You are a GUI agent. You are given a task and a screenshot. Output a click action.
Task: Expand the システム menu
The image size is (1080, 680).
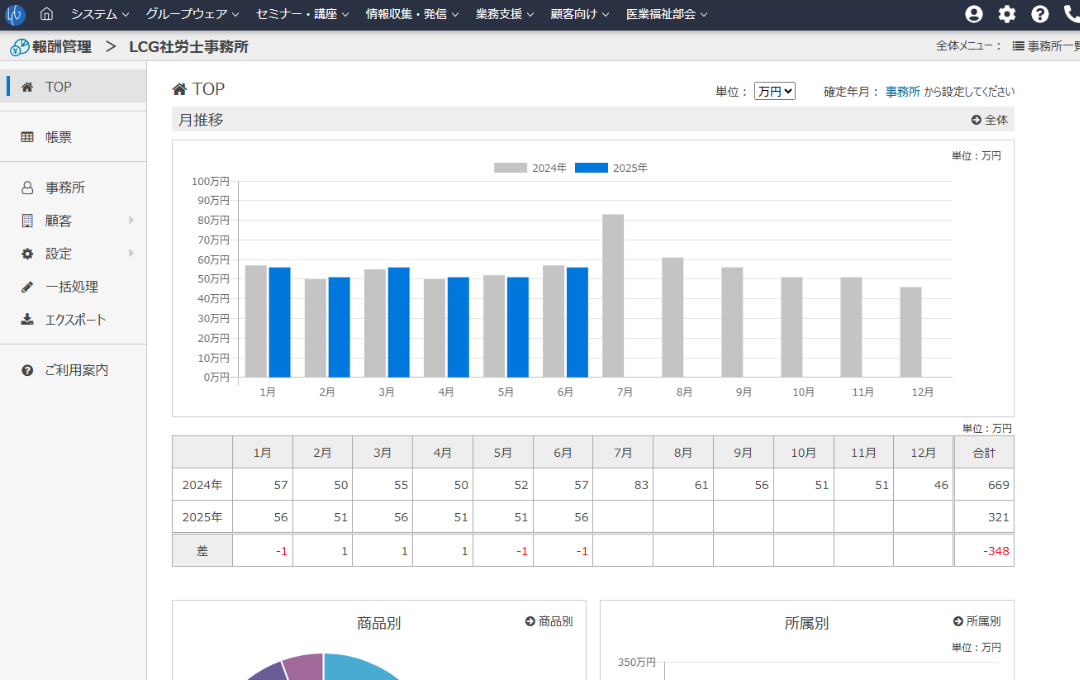click(x=100, y=14)
